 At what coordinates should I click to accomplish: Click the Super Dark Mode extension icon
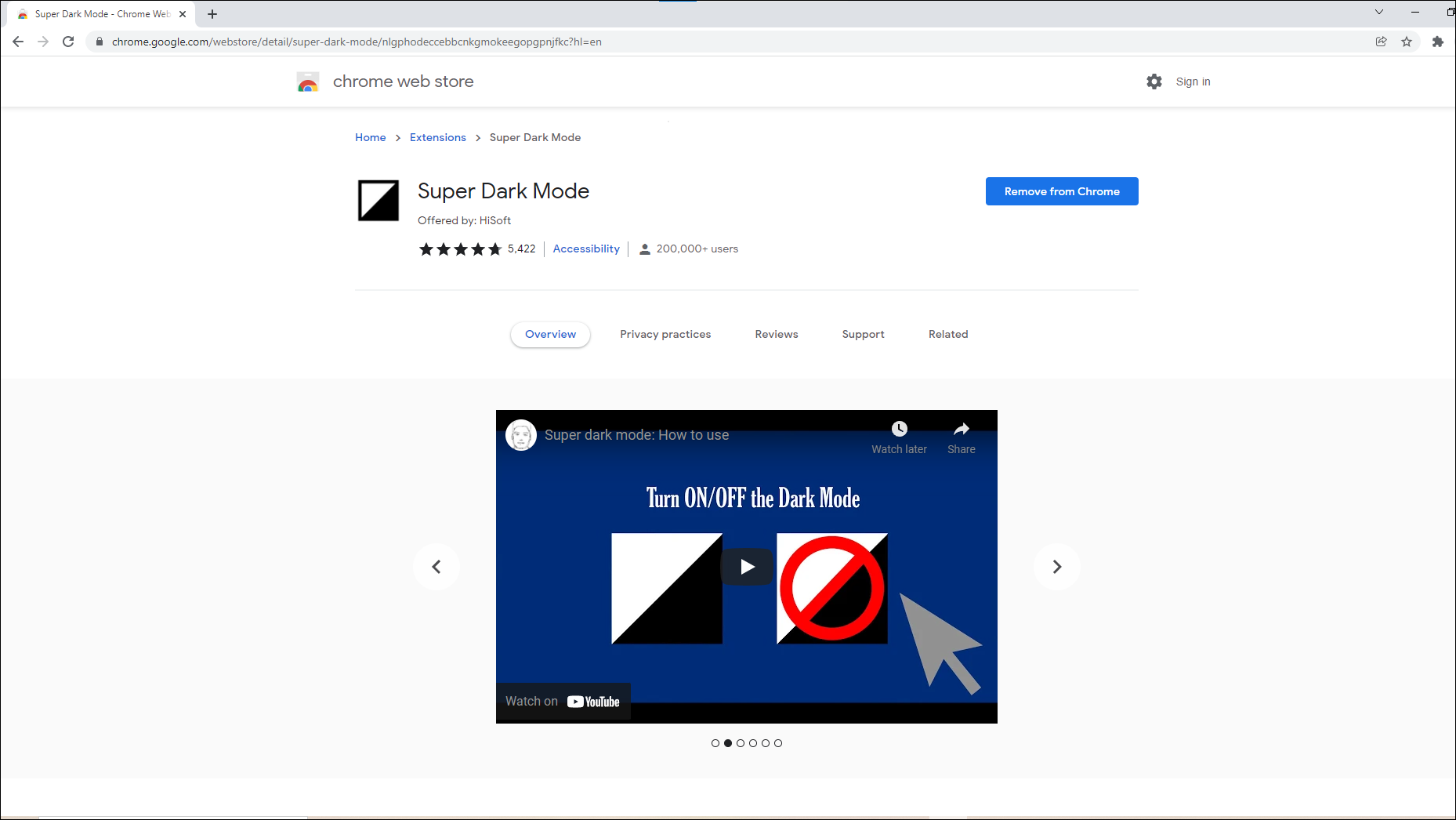click(378, 201)
